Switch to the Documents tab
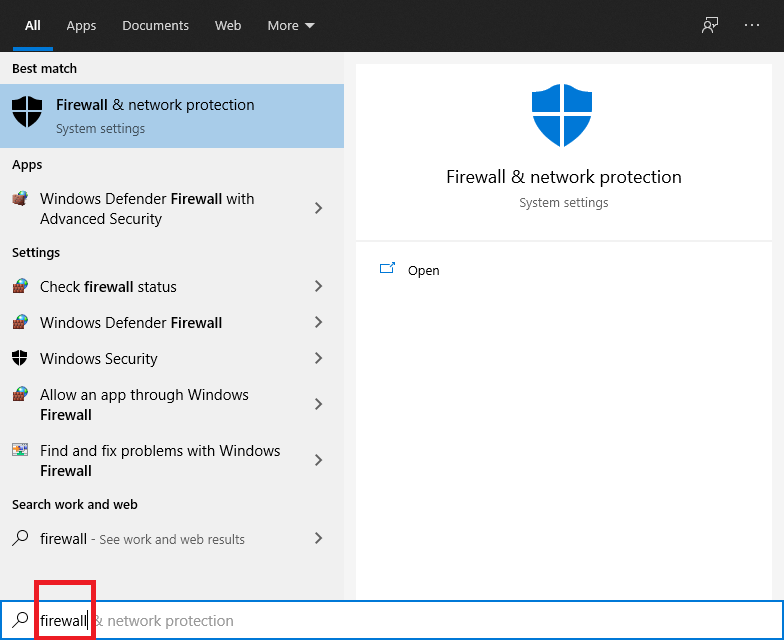The height and width of the screenshot is (640, 784). pyautogui.click(x=155, y=25)
